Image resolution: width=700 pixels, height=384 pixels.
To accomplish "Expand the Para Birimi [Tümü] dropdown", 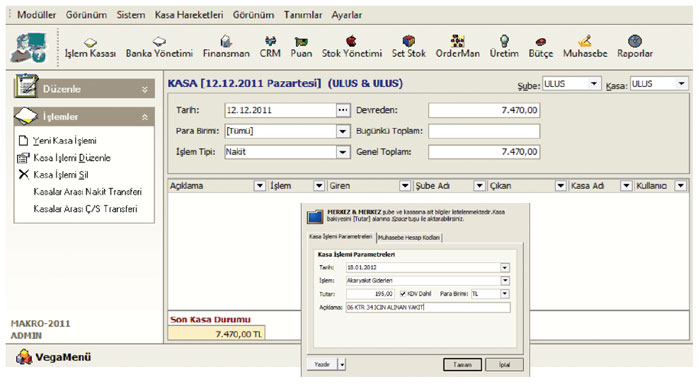I will (342, 131).
